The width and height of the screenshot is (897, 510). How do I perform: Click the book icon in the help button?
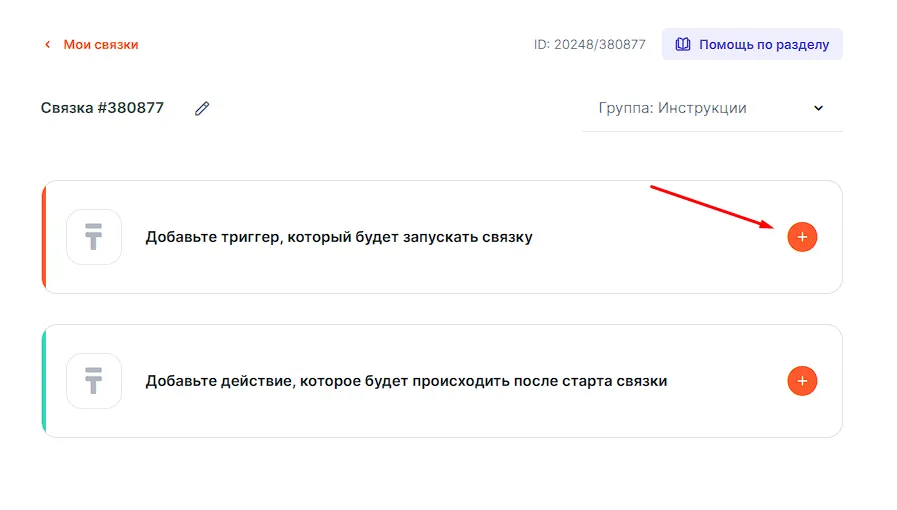683,44
